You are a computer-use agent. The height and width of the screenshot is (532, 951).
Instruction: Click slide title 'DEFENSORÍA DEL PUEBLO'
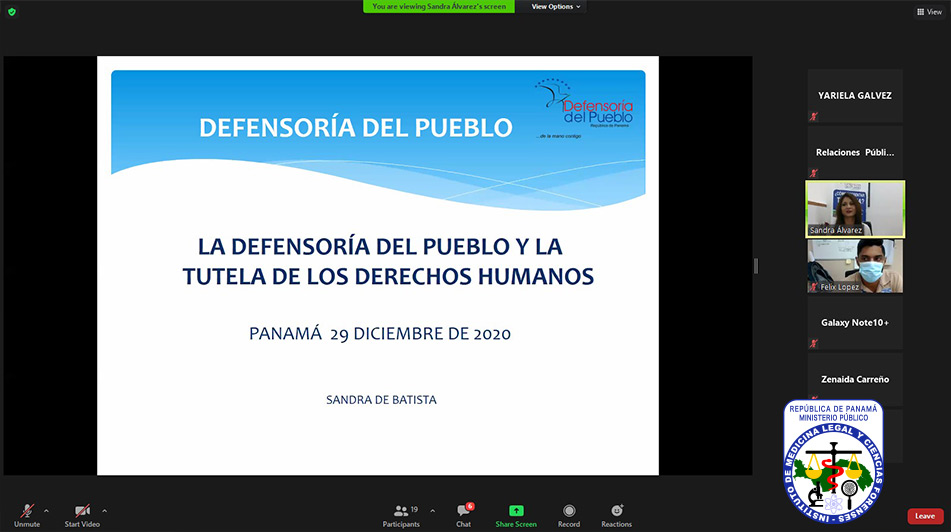pos(356,128)
